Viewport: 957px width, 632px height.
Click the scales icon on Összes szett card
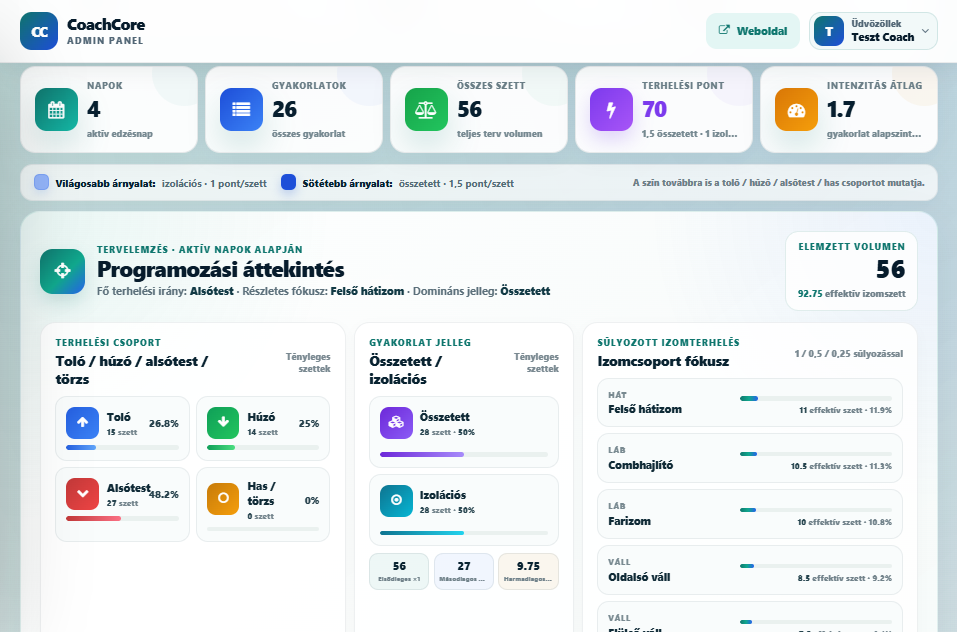click(x=426, y=110)
